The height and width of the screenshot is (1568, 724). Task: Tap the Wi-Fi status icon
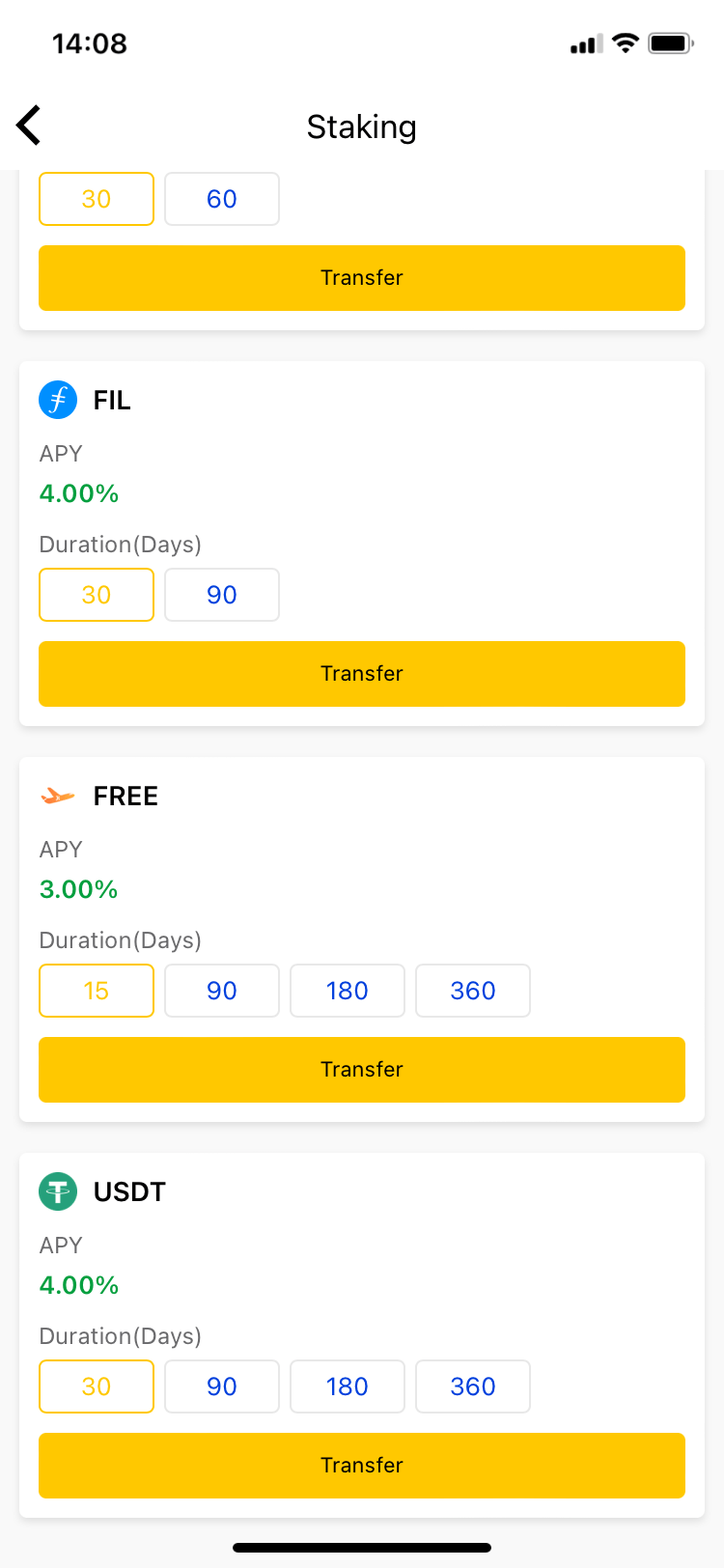(x=626, y=42)
